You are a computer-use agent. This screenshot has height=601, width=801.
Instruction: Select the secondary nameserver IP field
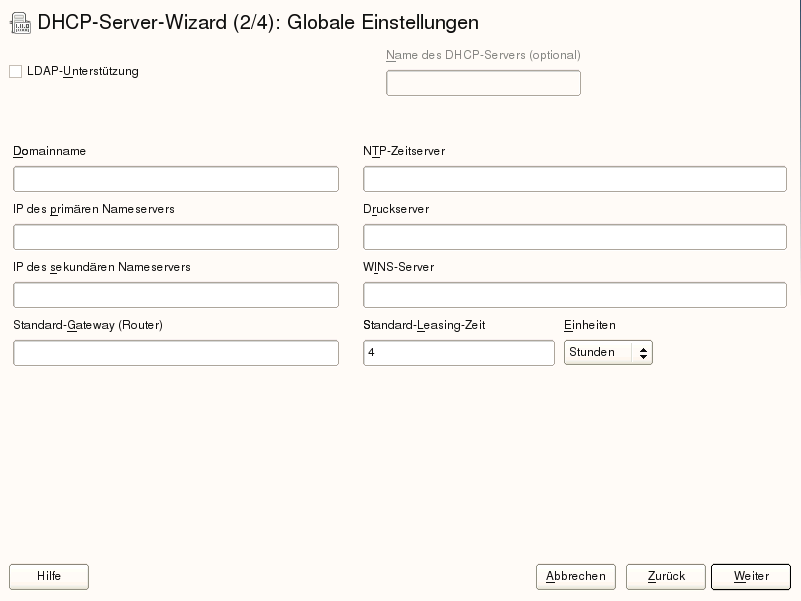click(x=176, y=295)
